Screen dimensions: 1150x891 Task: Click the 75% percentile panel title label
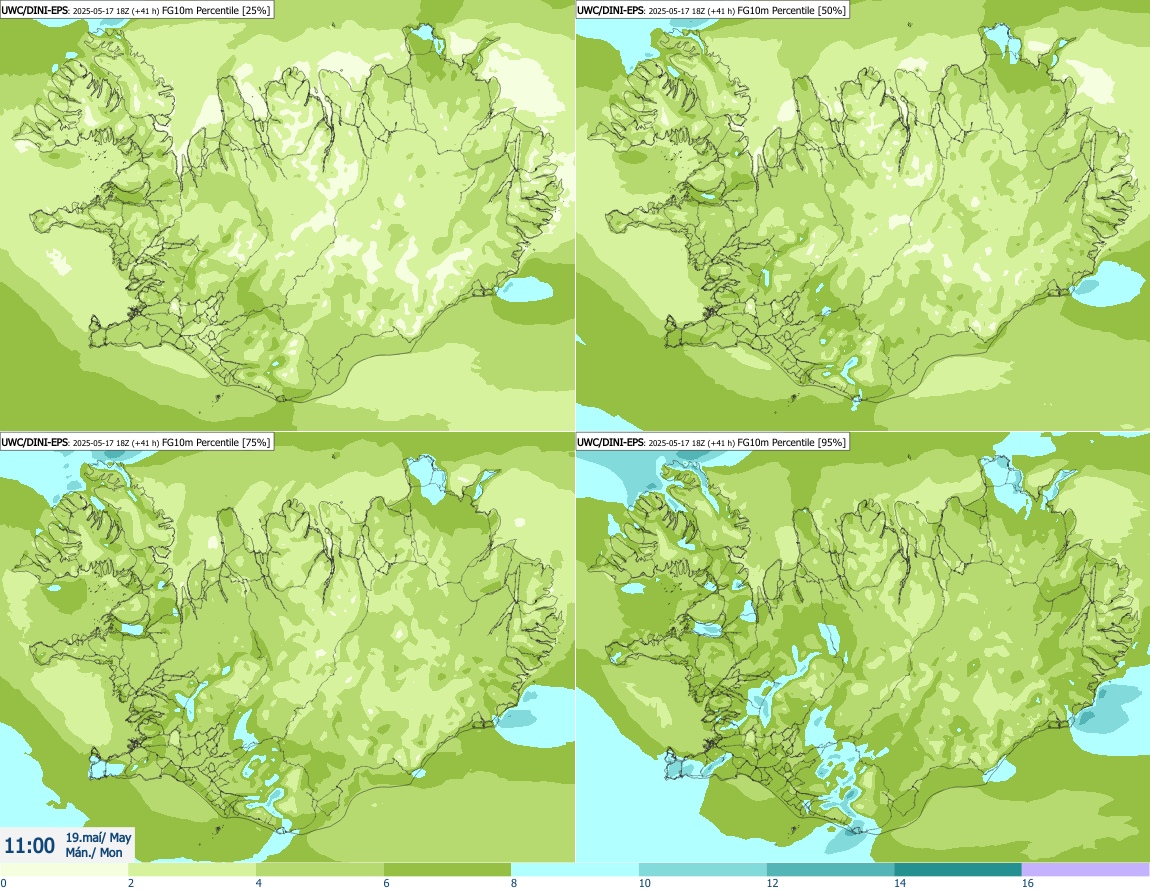[136, 442]
